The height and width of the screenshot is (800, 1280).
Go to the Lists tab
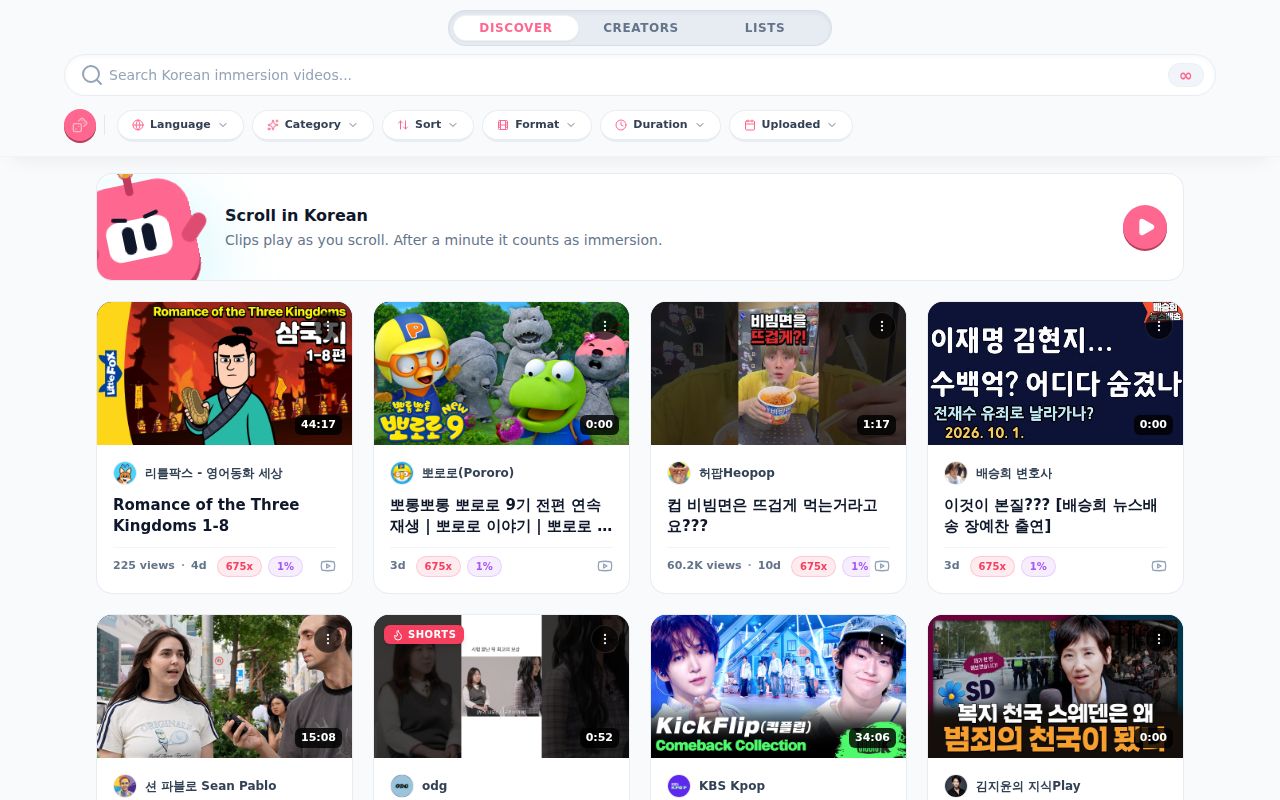point(765,28)
